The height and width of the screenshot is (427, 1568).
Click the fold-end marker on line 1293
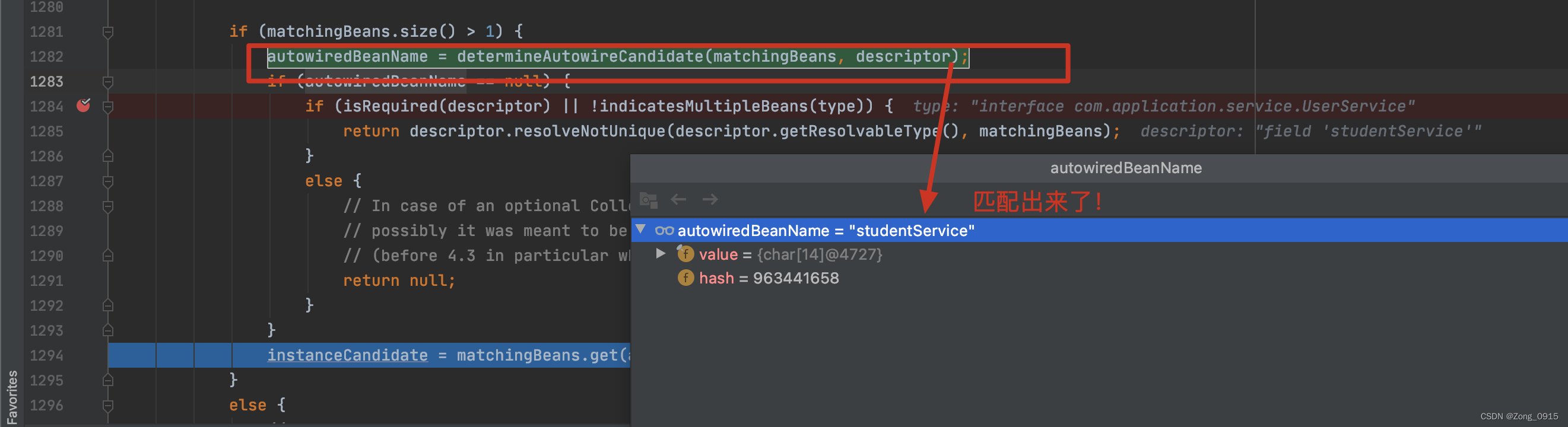tap(108, 330)
